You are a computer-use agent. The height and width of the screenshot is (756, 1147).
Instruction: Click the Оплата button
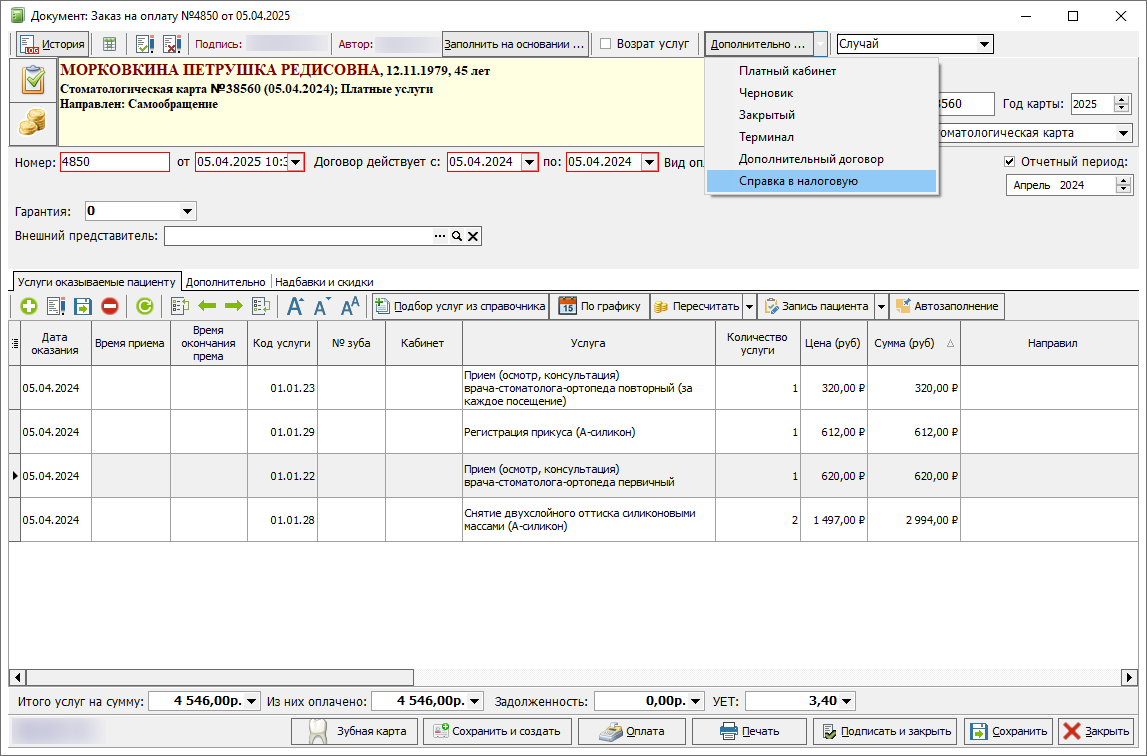coord(632,731)
